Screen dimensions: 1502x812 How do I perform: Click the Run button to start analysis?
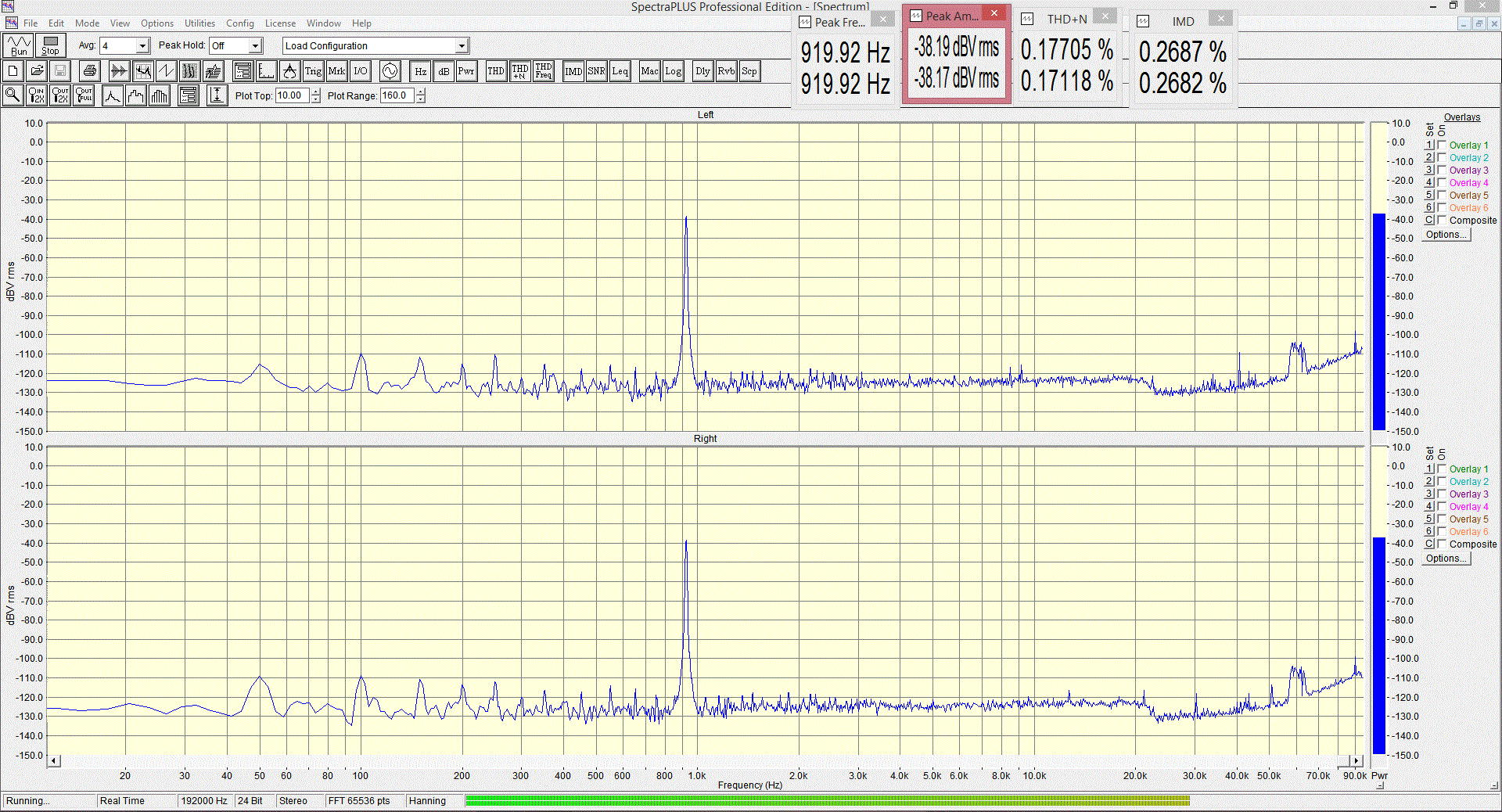click(19, 45)
